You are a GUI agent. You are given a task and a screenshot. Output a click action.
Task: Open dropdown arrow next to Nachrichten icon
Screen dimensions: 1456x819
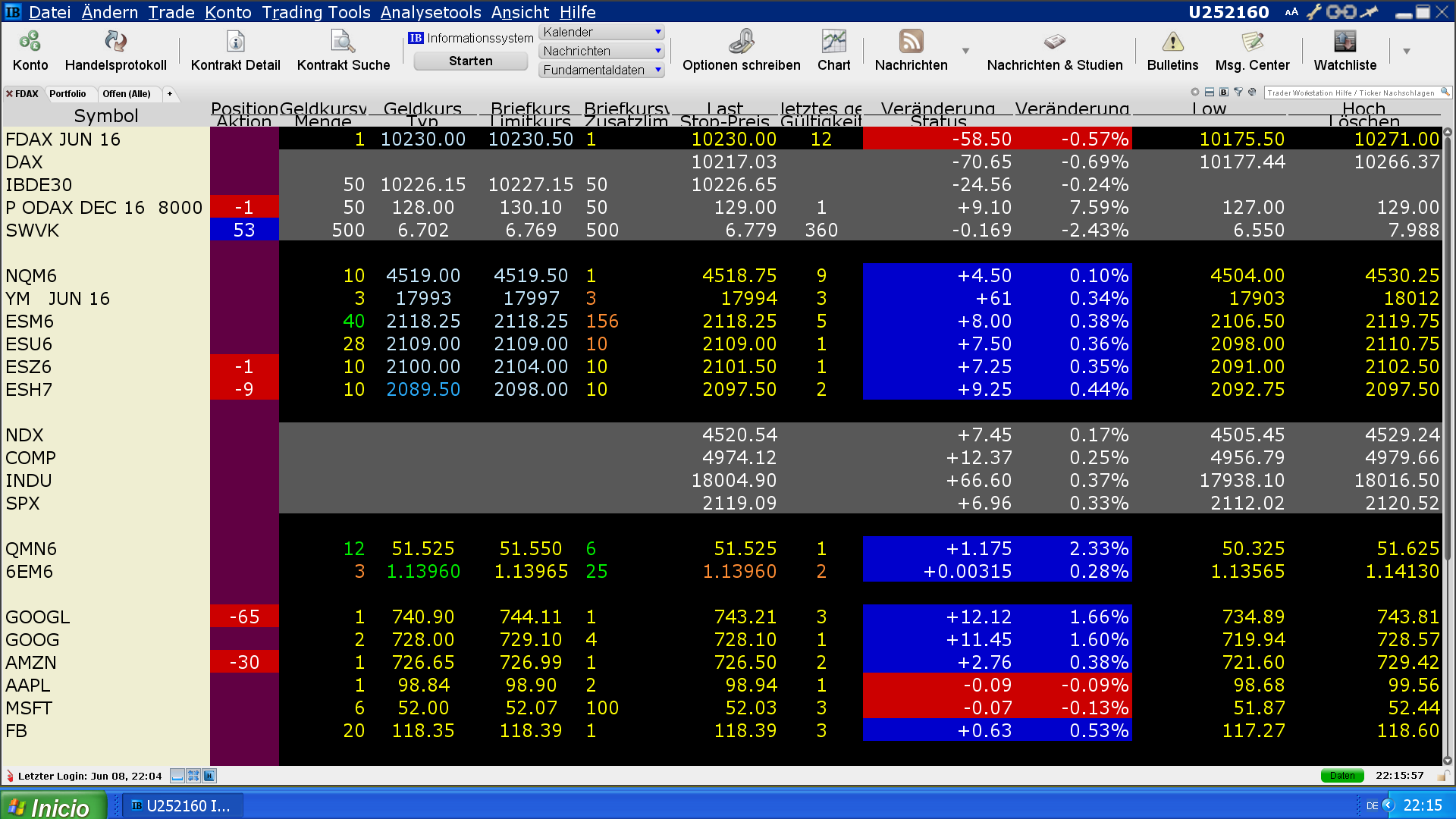(965, 52)
